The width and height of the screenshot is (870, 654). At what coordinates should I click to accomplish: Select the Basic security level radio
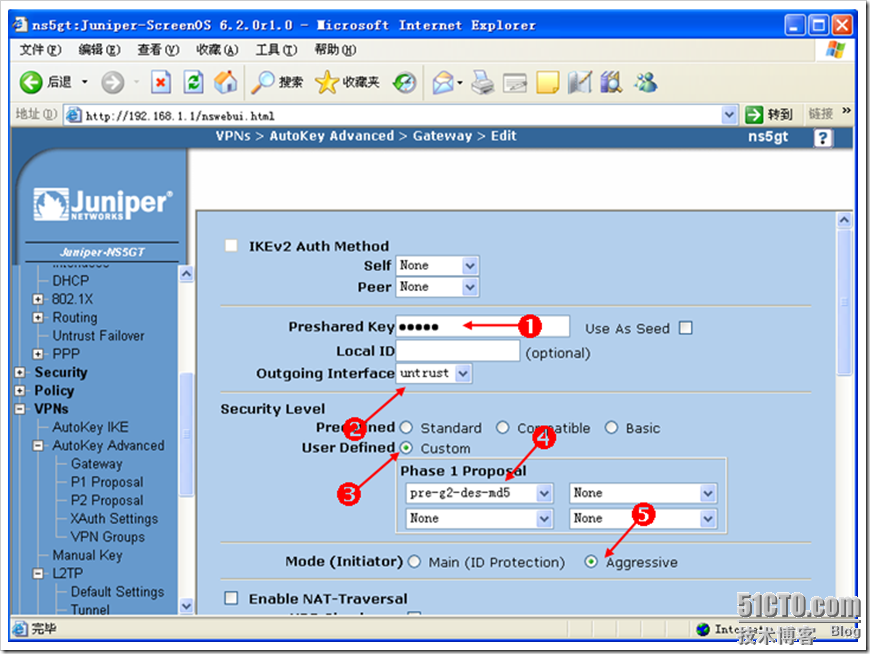611,428
